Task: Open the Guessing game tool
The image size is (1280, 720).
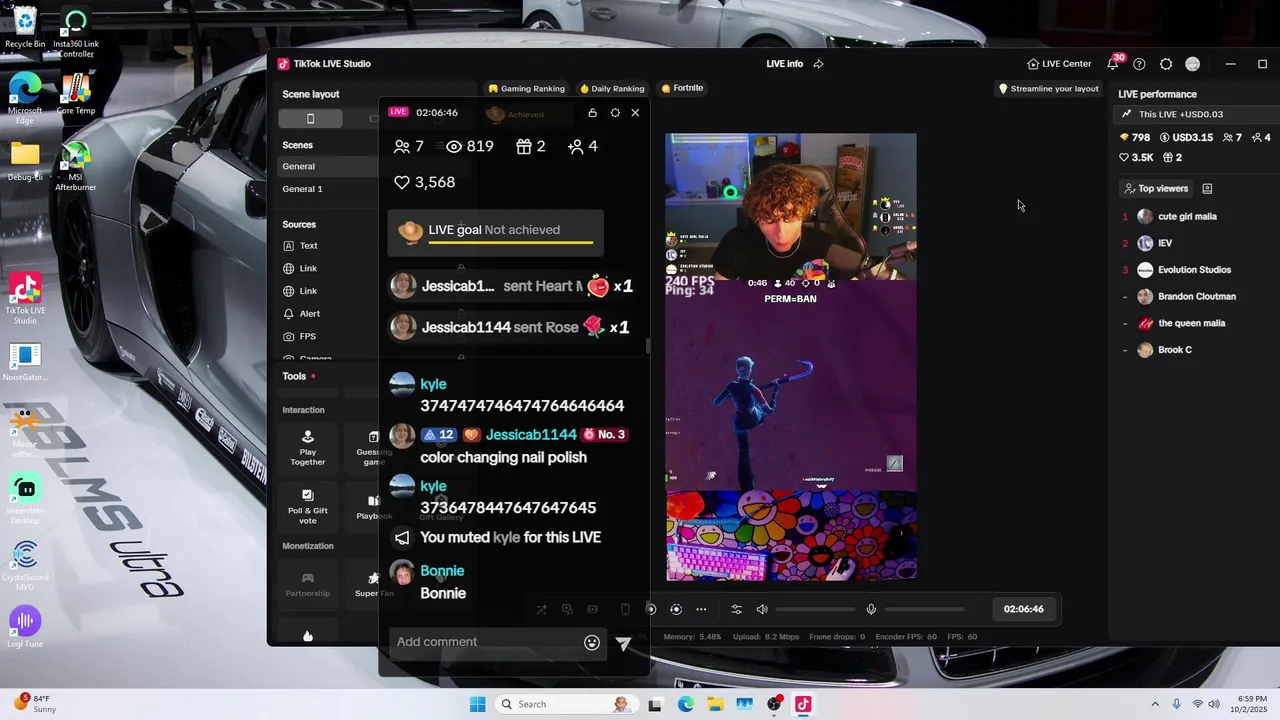Action: (x=373, y=448)
